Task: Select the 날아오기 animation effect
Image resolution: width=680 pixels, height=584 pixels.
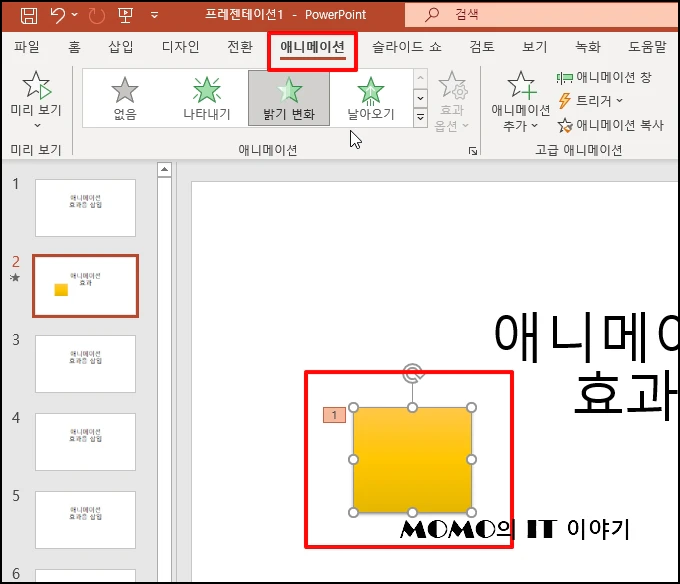Action: click(x=371, y=99)
